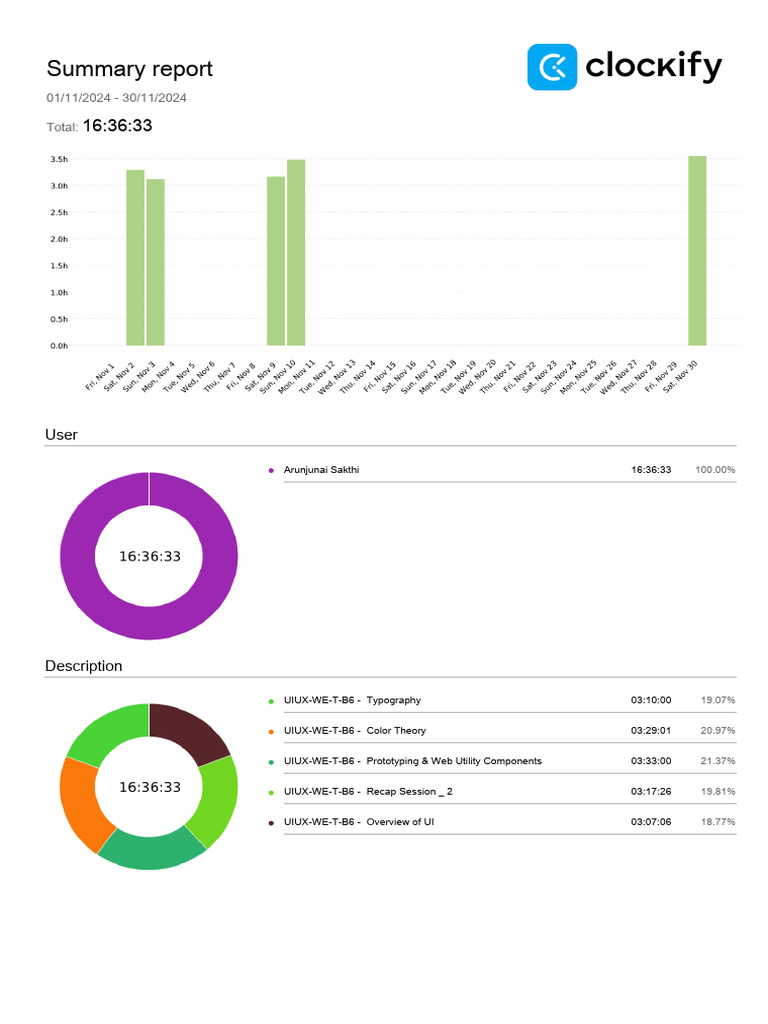Click the orange dot beside Color Theory

[271, 731]
